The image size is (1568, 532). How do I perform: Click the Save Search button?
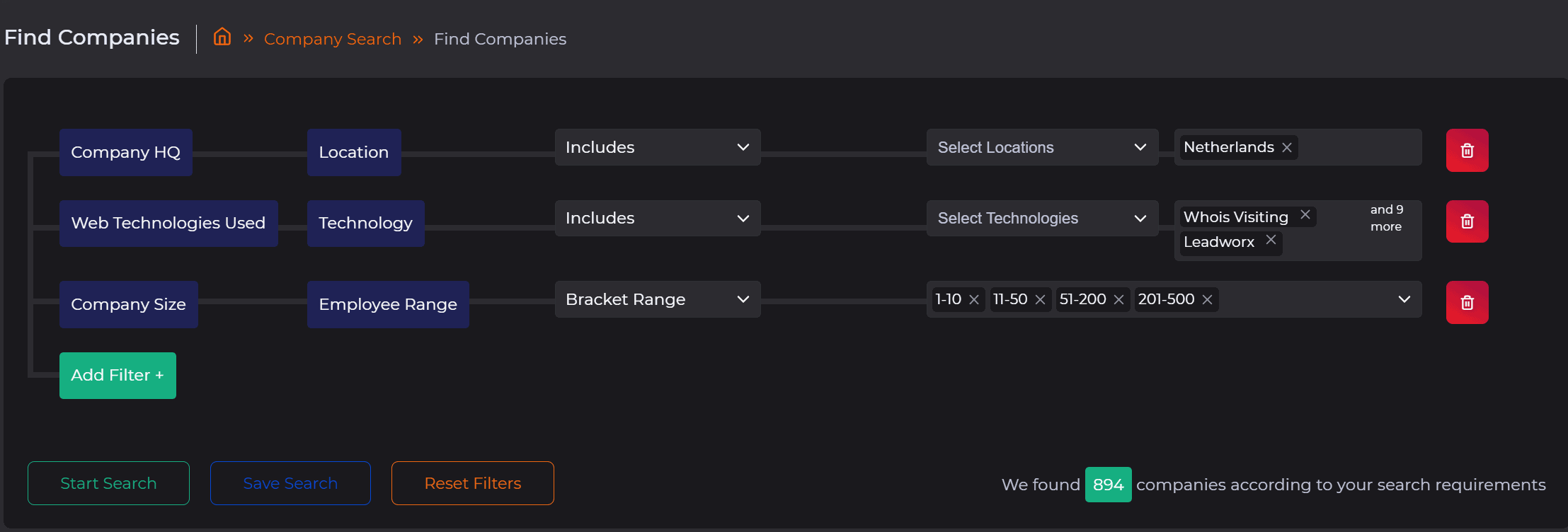[290, 483]
